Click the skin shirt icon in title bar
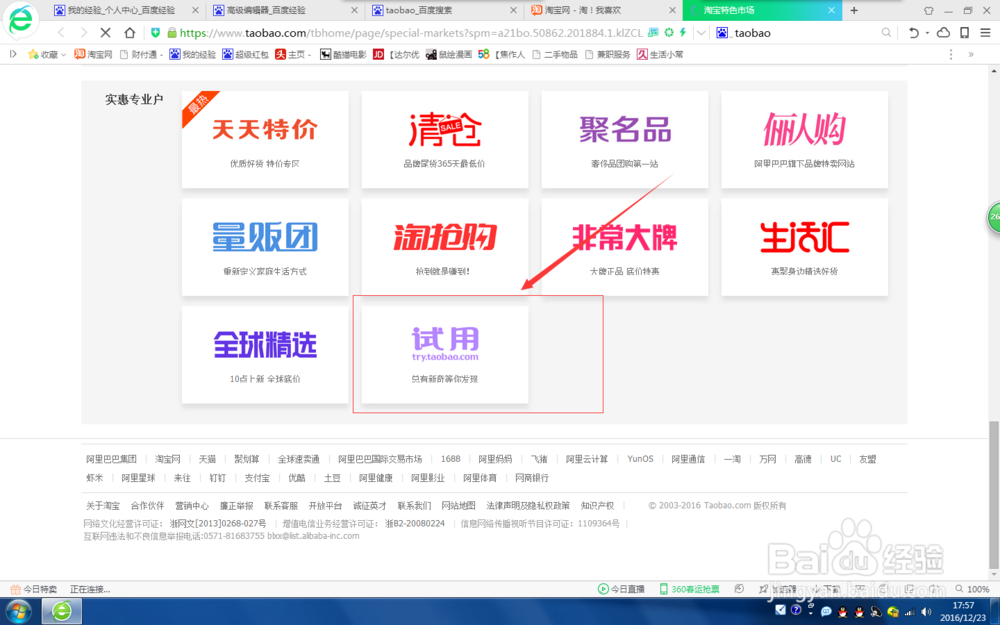Image resolution: width=1000 pixels, height=625 pixels. pos(929,10)
